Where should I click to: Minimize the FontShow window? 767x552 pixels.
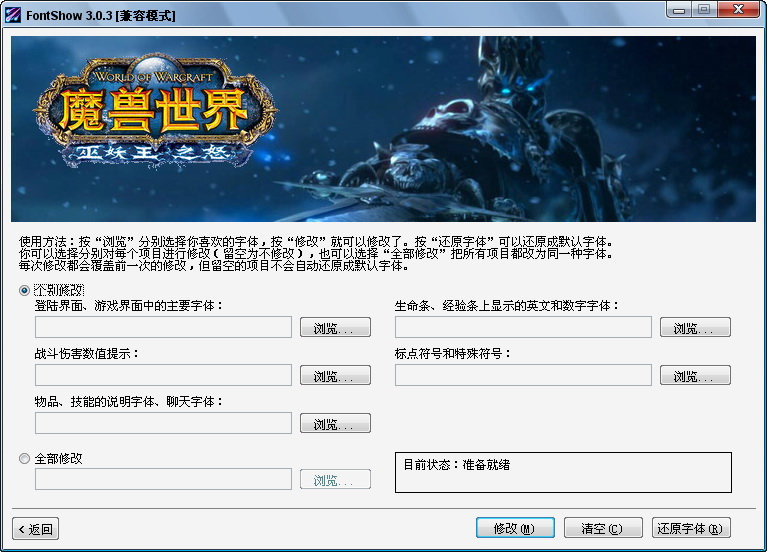(679, 10)
